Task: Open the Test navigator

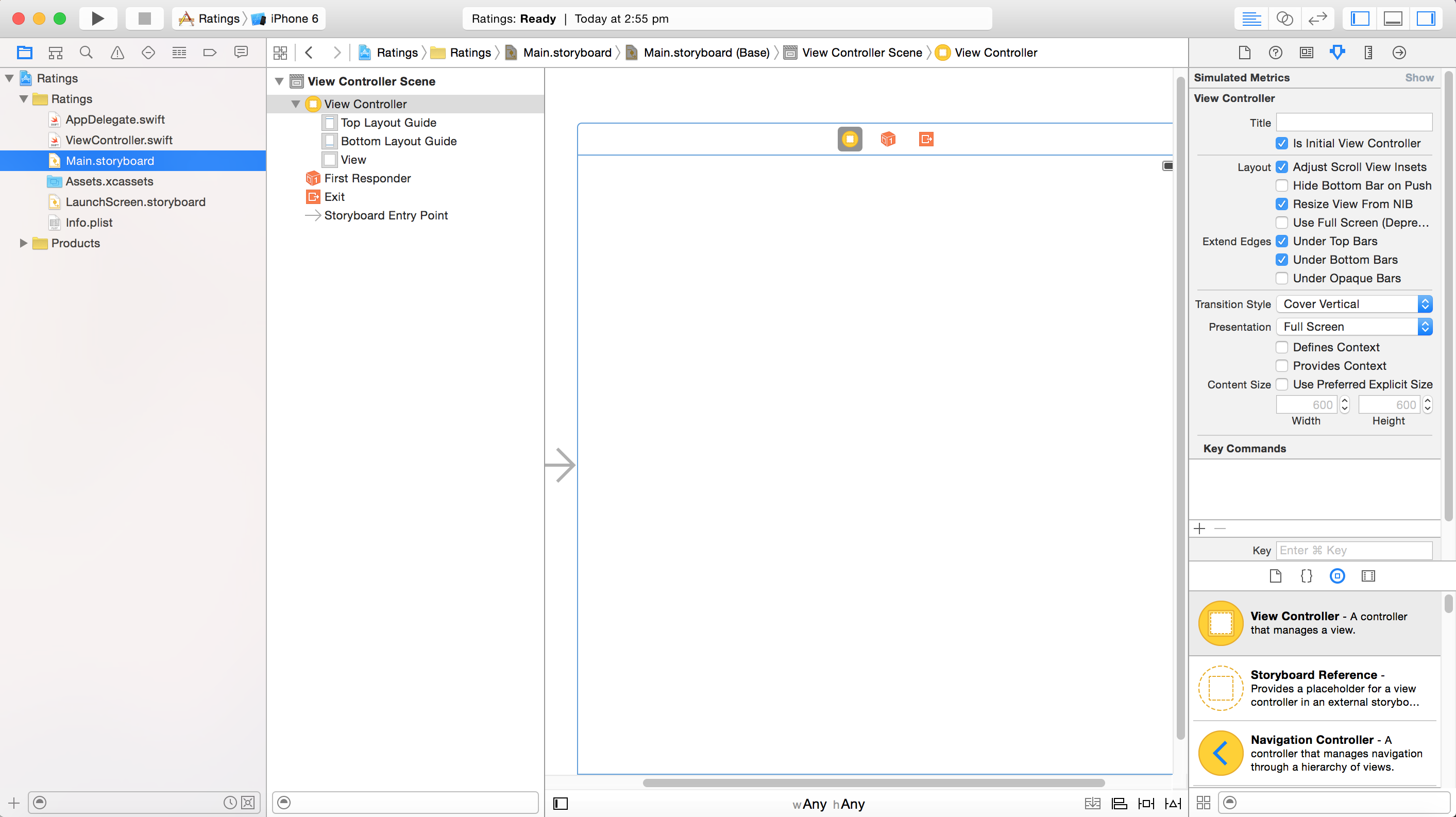Action: click(148, 53)
